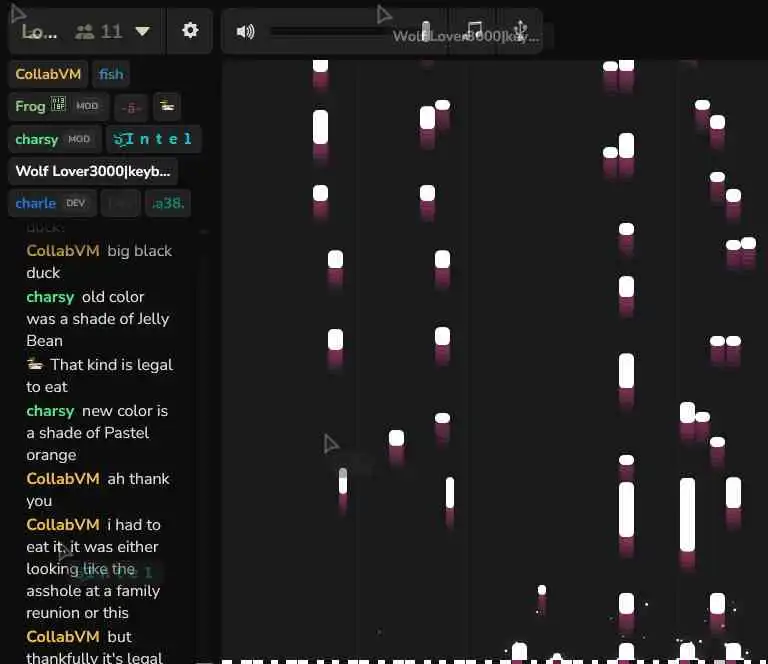Select the charle DEV user chip
The height and width of the screenshot is (664, 768).
(52, 203)
